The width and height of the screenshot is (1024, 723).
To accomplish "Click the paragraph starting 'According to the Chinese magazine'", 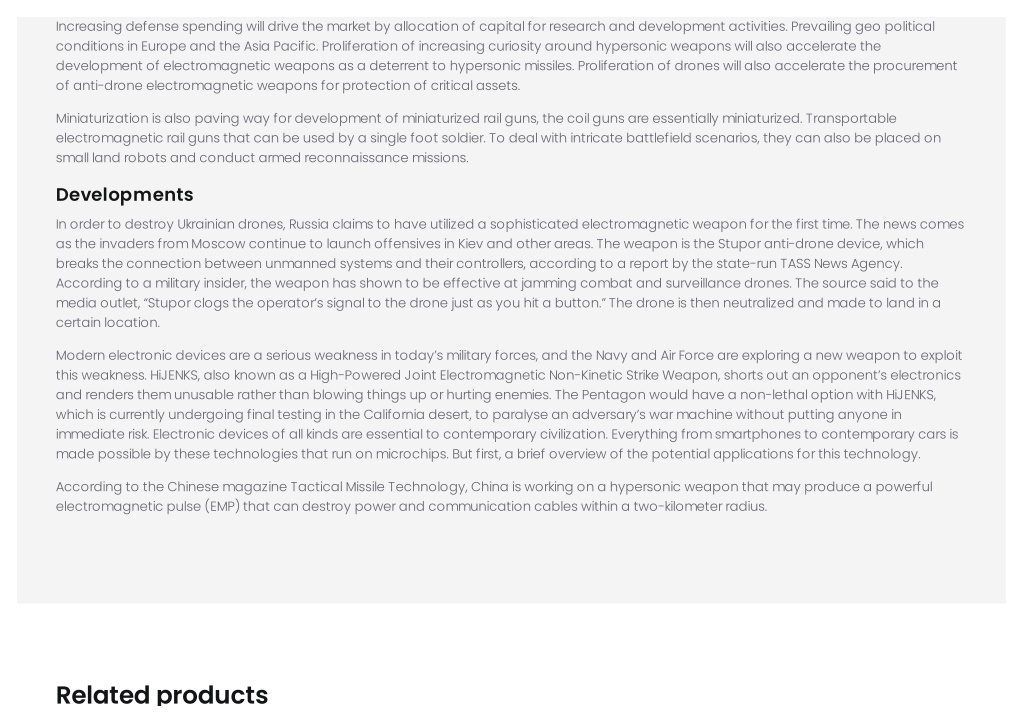I will coord(494,496).
